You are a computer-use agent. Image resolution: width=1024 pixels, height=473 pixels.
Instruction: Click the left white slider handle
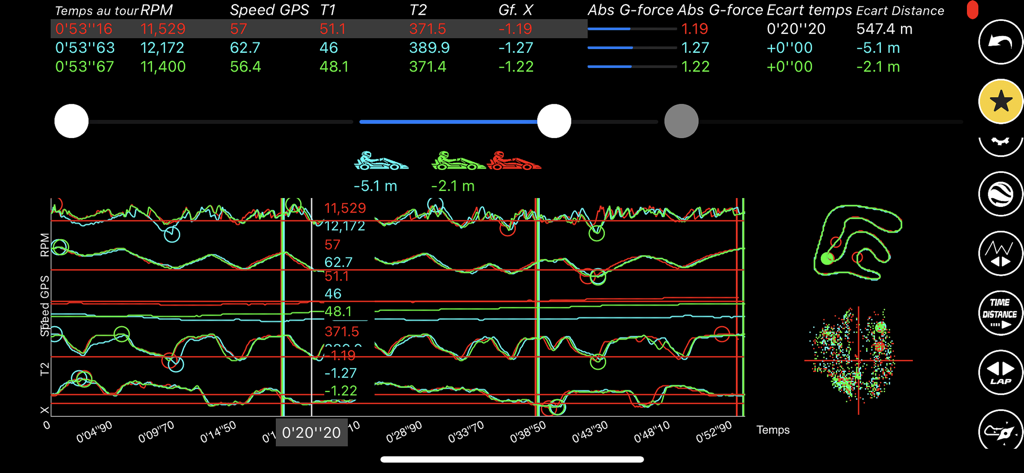click(x=72, y=122)
